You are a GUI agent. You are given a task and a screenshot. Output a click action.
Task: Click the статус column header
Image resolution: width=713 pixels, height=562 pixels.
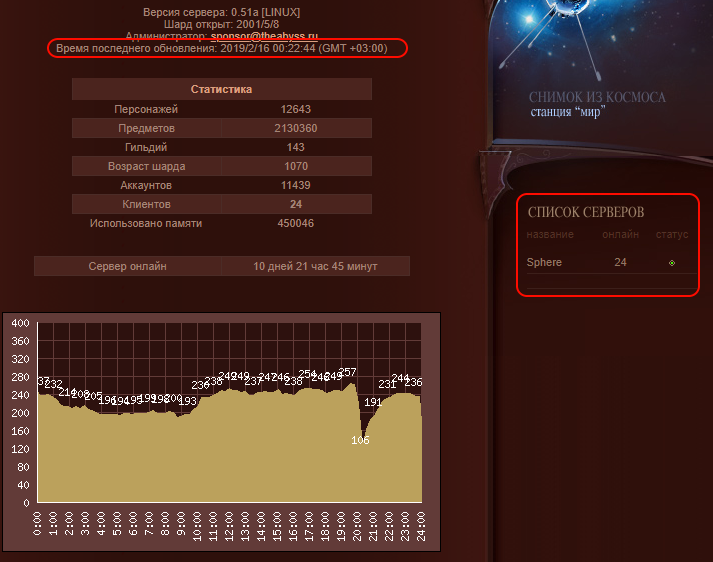coord(672,234)
